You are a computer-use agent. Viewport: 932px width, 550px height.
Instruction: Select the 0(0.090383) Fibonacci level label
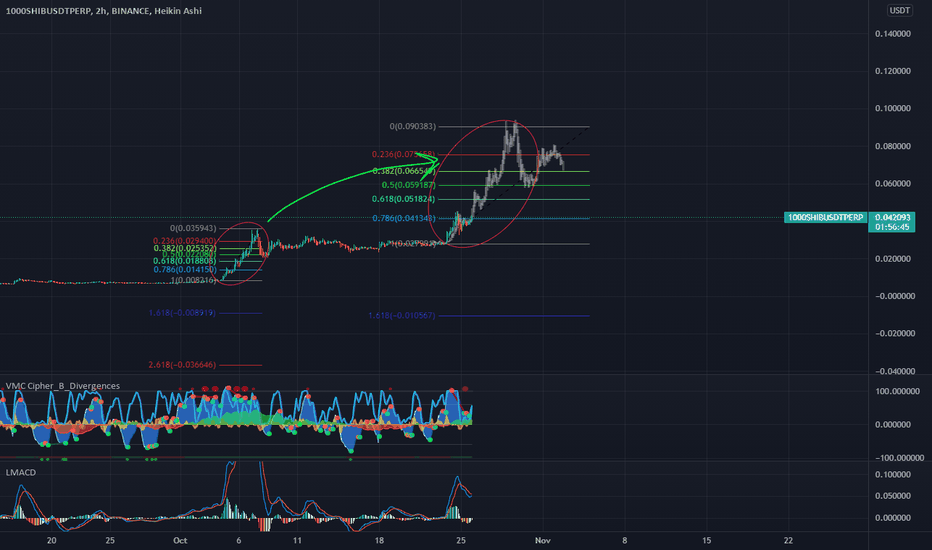coord(413,126)
